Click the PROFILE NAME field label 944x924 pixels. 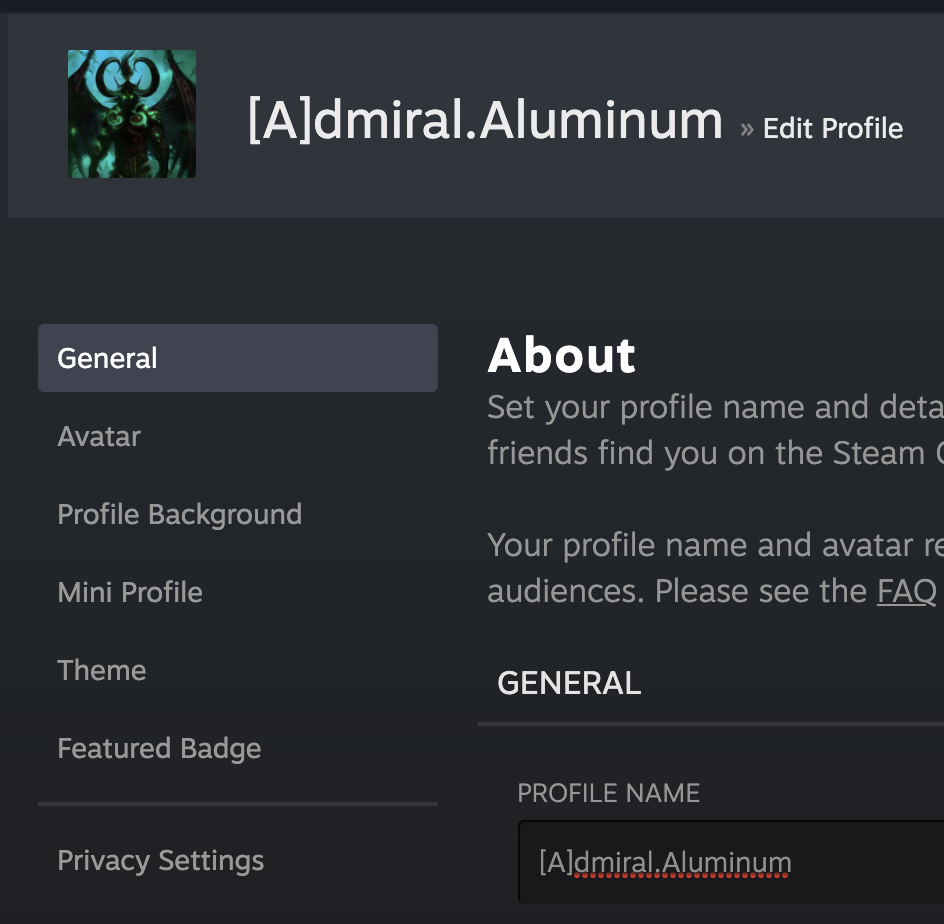click(608, 793)
